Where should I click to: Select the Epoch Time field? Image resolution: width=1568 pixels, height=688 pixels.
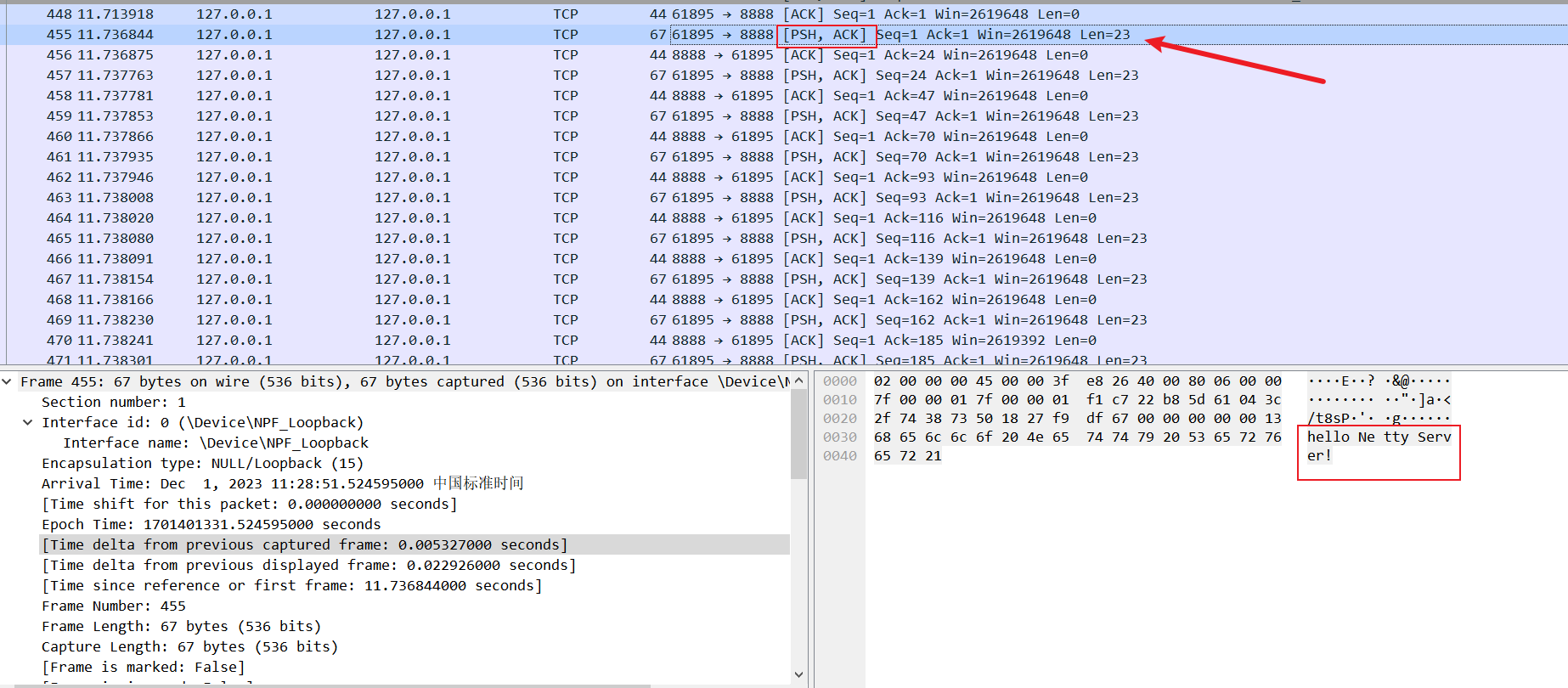[211, 525]
